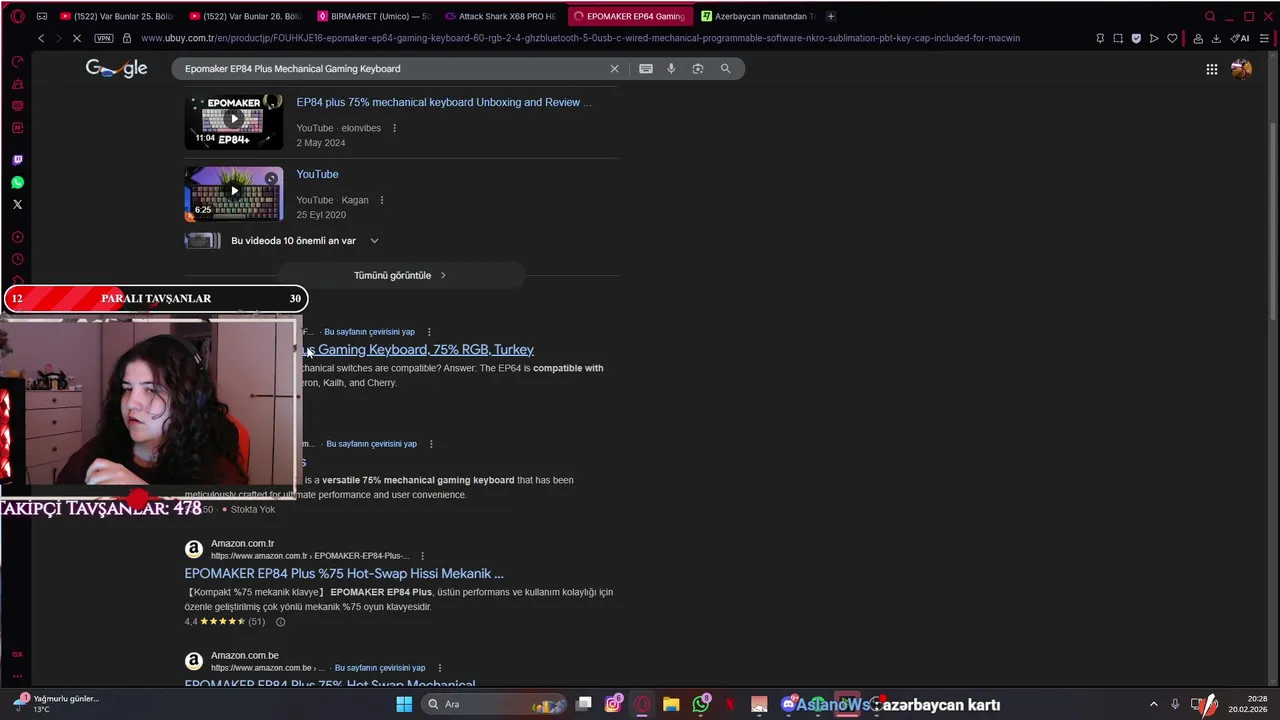Open EP84 plus 75% mechanical keyboard review link
This screenshot has height=720, width=1280.
pyautogui.click(x=444, y=102)
